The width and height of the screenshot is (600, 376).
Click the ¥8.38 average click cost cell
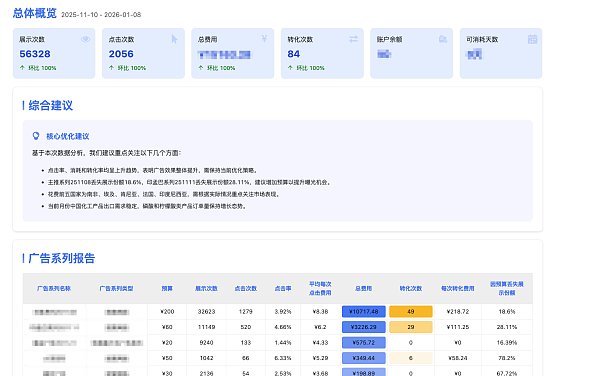[x=320, y=311]
